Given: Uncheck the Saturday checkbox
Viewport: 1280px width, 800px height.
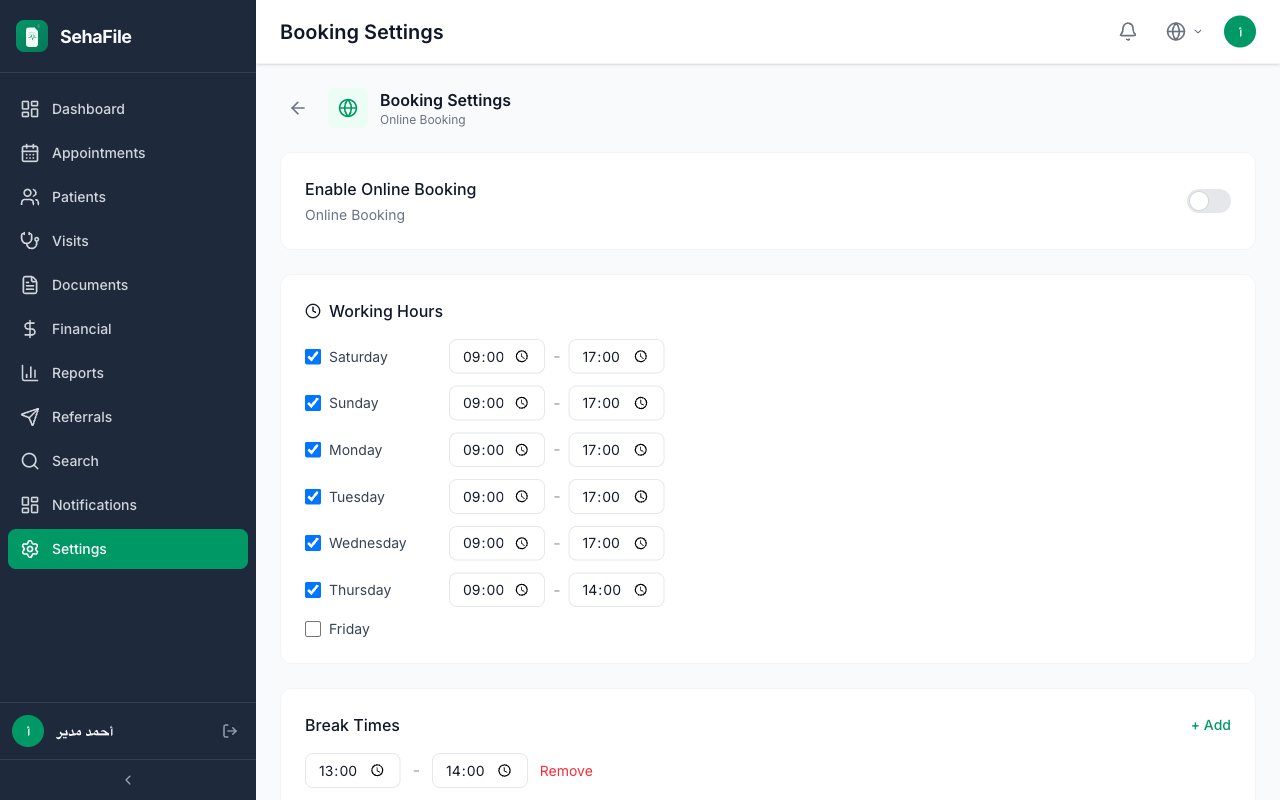Looking at the screenshot, I should 313,357.
